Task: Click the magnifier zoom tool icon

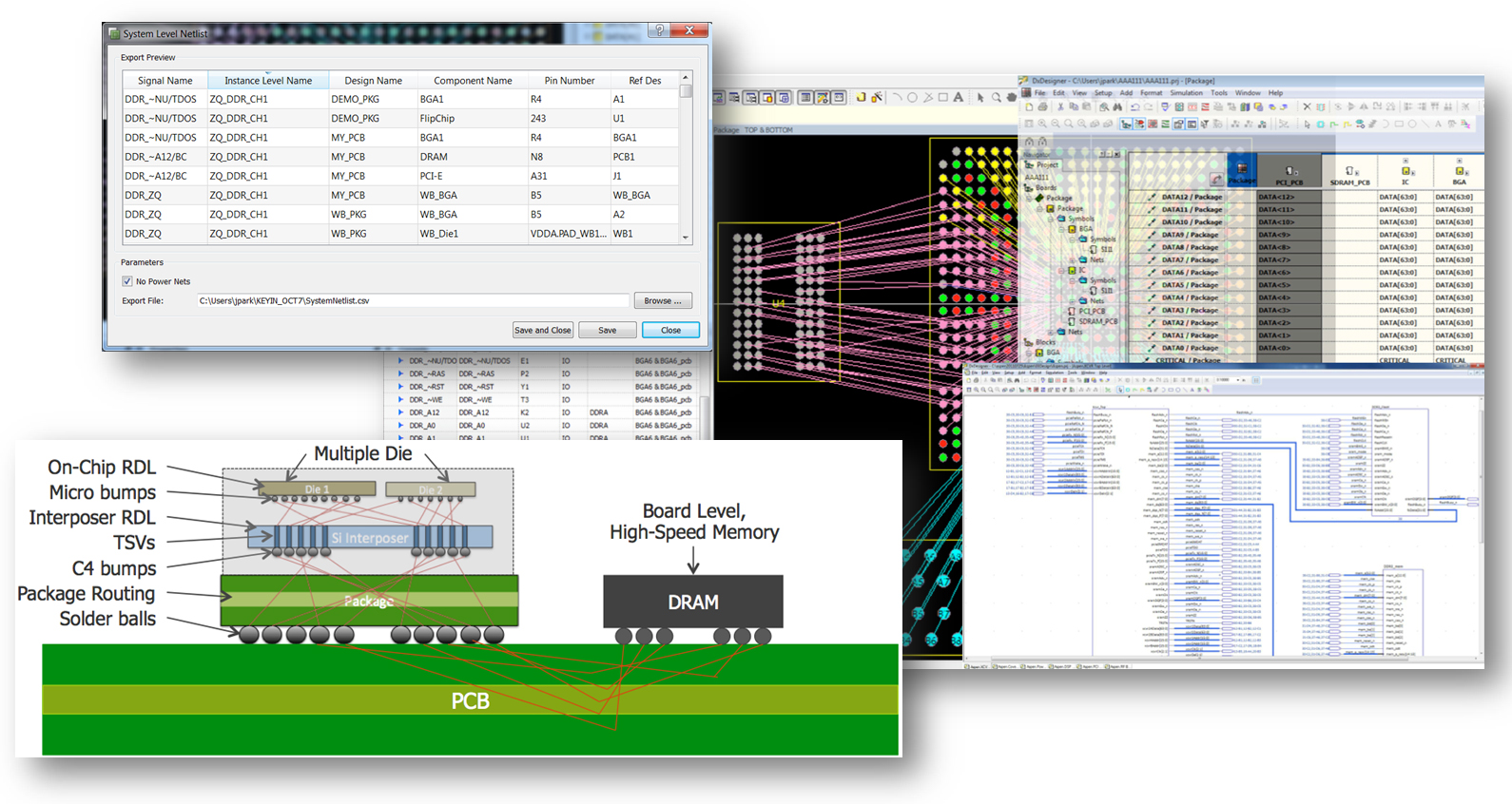Action: [996, 98]
